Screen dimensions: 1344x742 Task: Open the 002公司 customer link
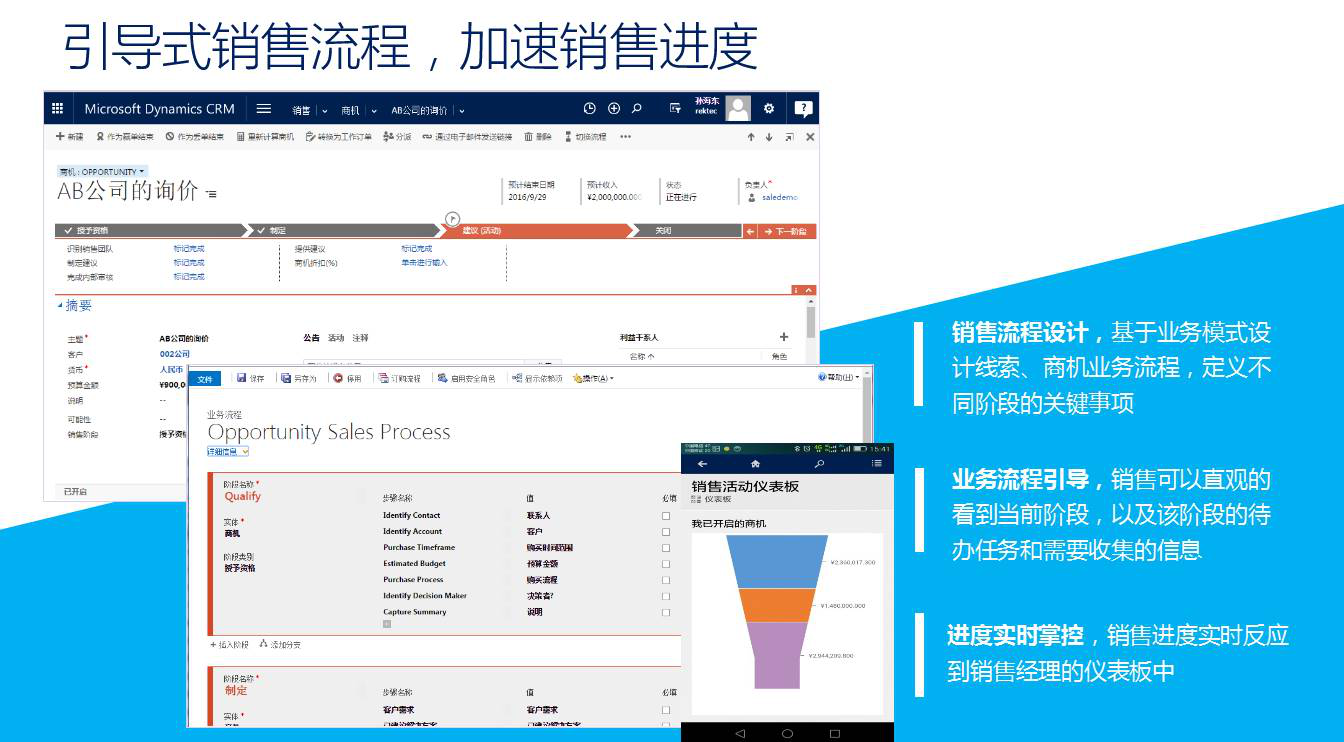coord(174,354)
